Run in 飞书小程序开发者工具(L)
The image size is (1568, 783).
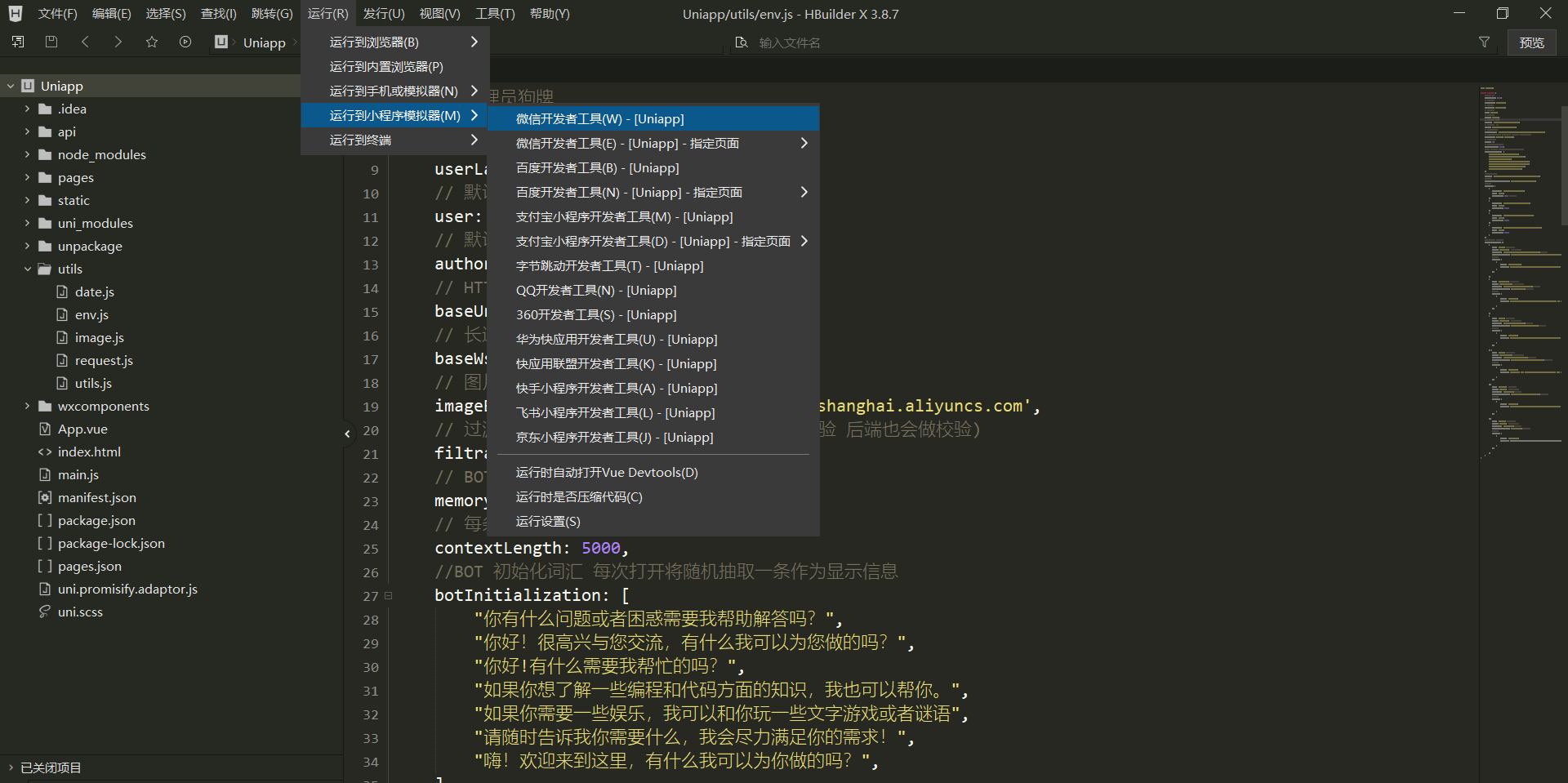pos(653,412)
